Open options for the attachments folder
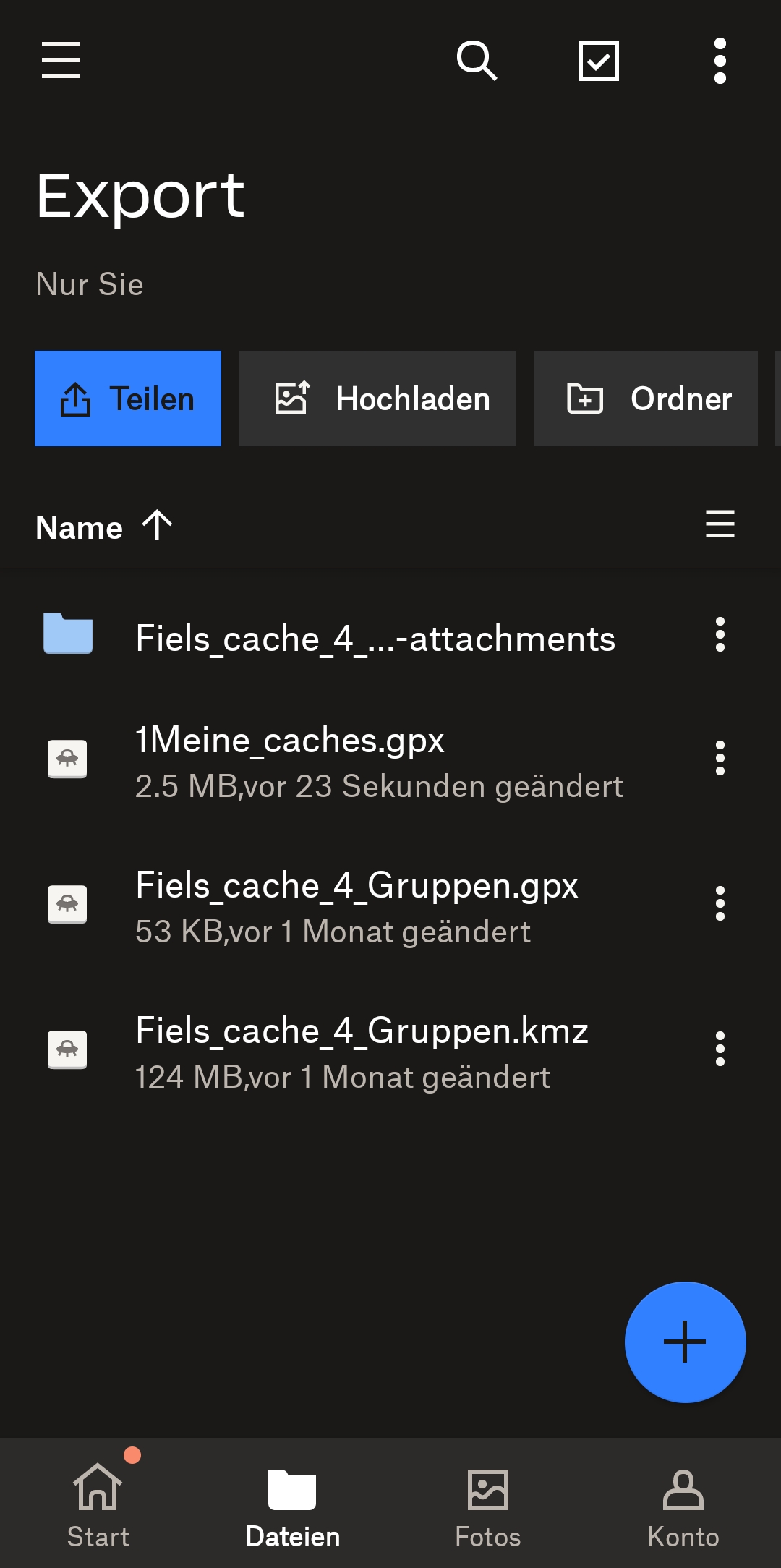The image size is (781, 1568). (x=720, y=634)
